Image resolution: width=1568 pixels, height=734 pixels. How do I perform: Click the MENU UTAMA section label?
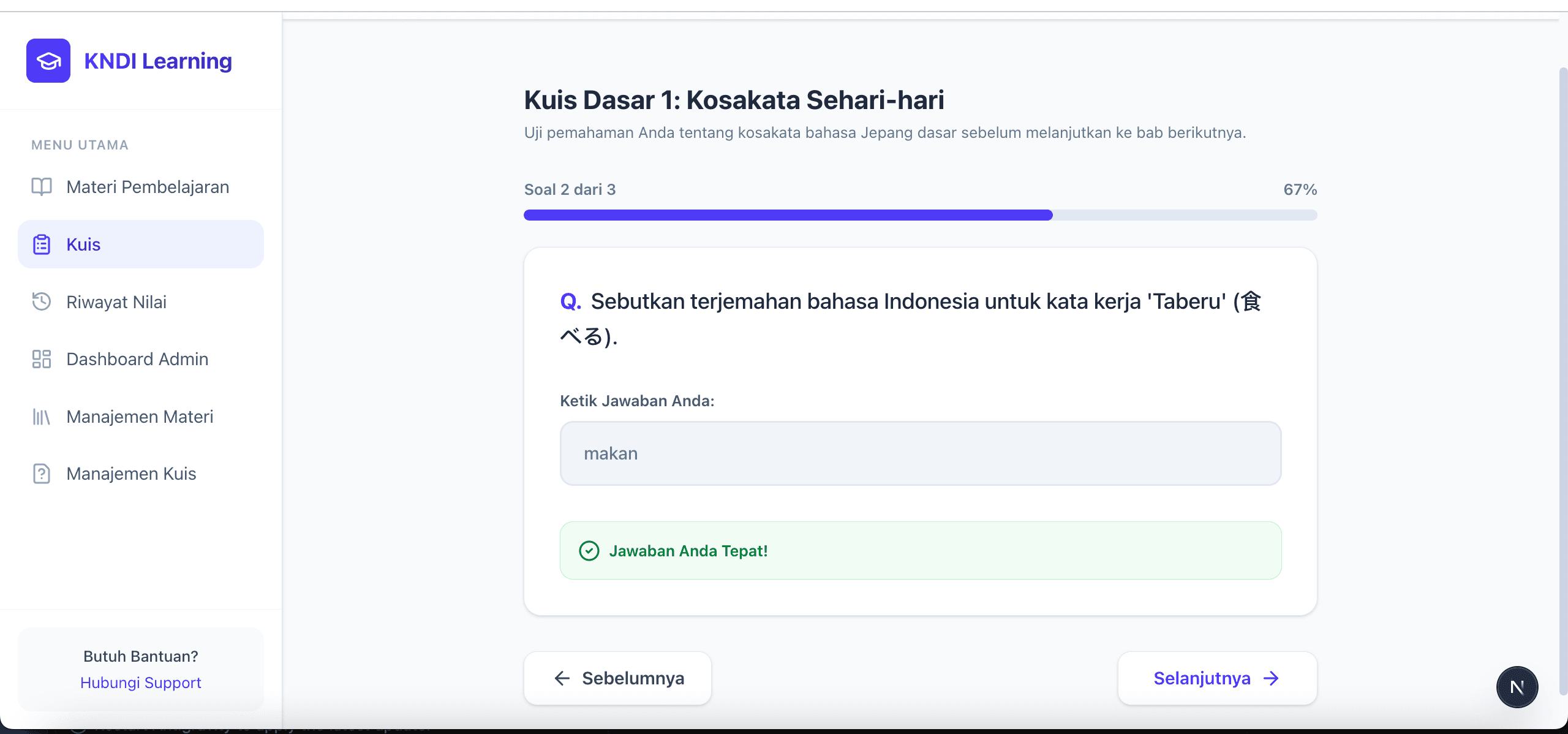click(80, 145)
